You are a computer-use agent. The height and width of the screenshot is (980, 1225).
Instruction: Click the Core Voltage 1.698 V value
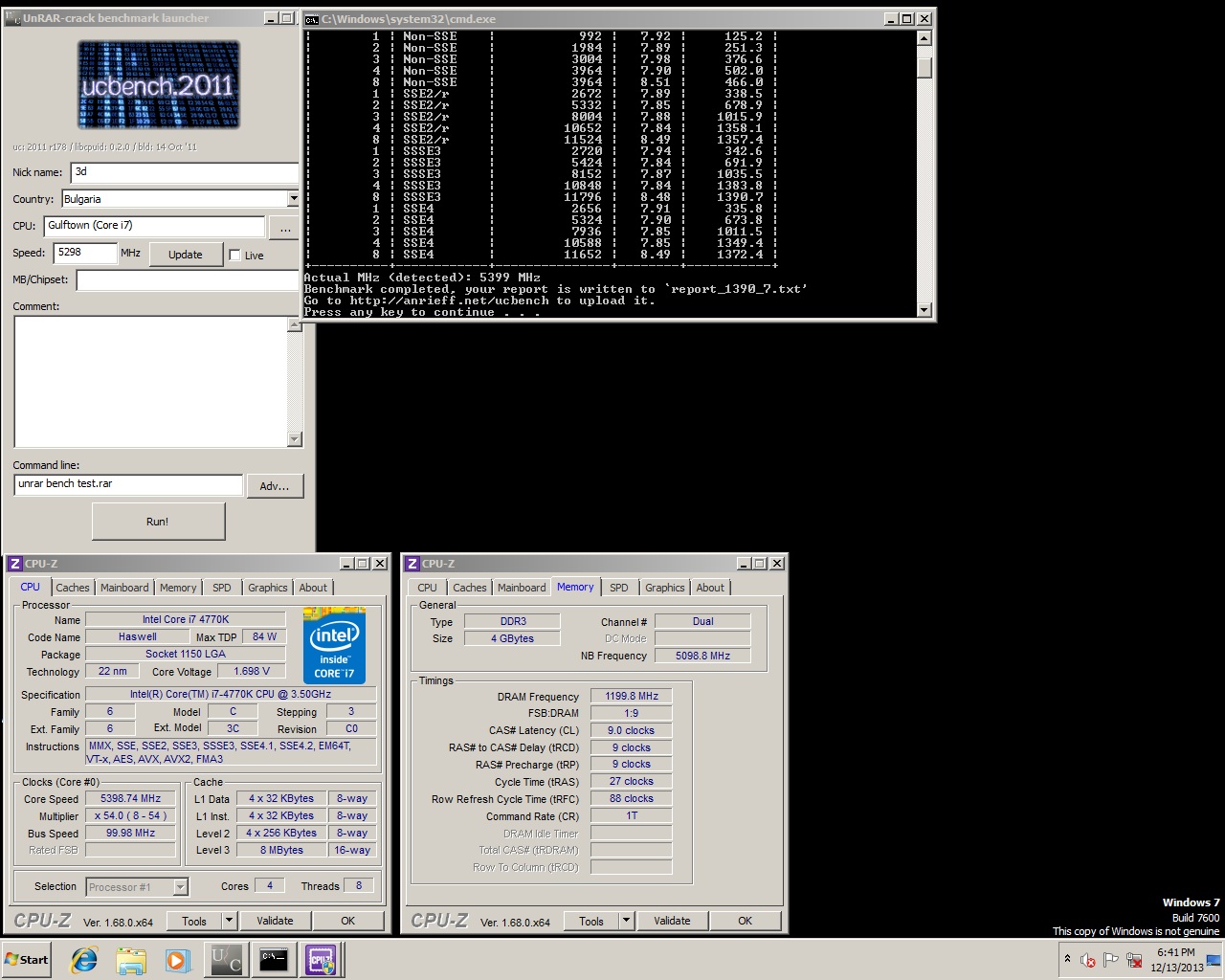pyautogui.click(x=253, y=671)
